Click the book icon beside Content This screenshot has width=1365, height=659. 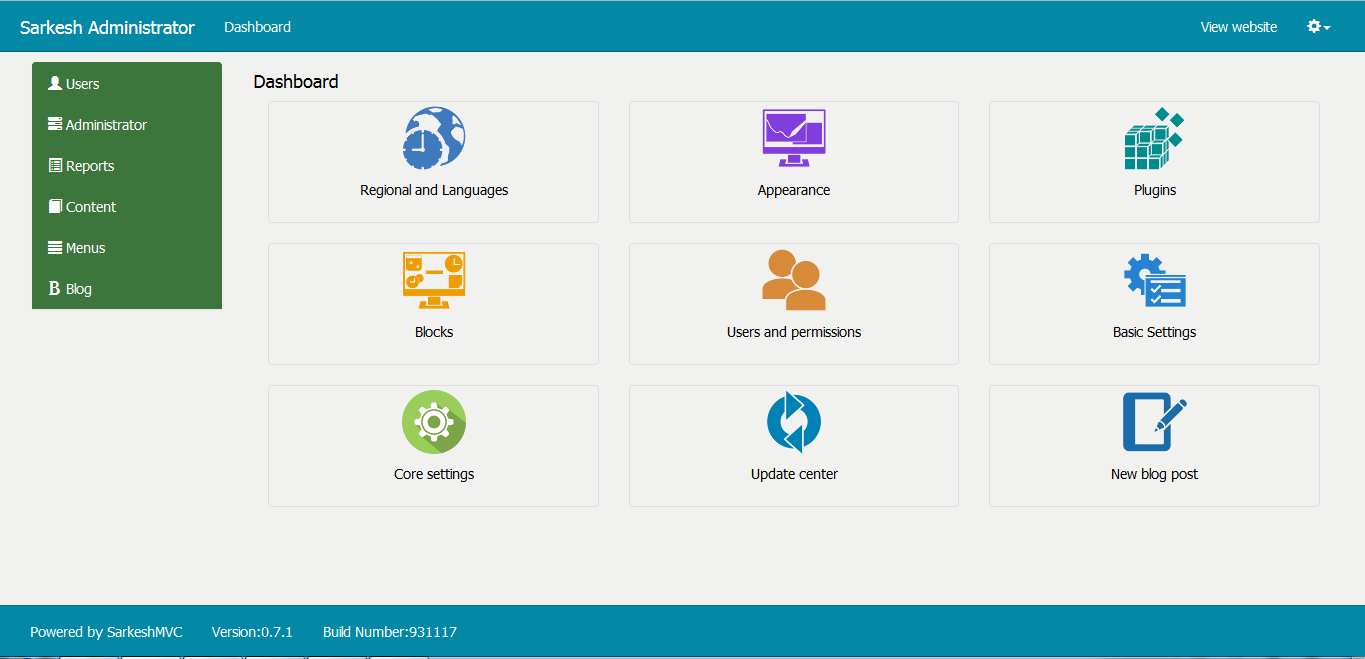pyautogui.click(x=55, y=206)
